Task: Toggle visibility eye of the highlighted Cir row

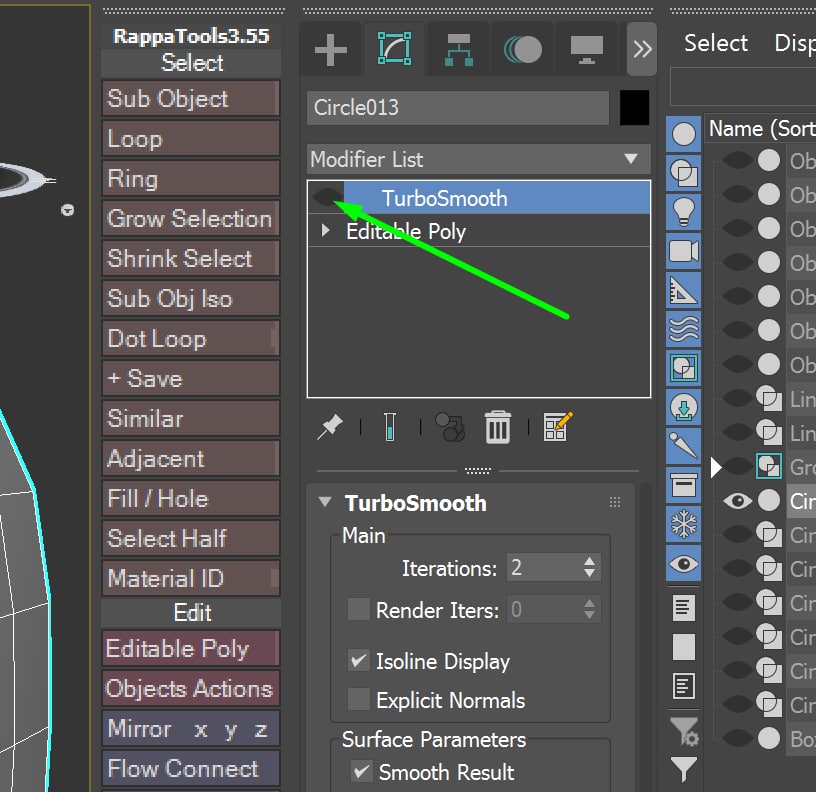Action: point(737,501)
